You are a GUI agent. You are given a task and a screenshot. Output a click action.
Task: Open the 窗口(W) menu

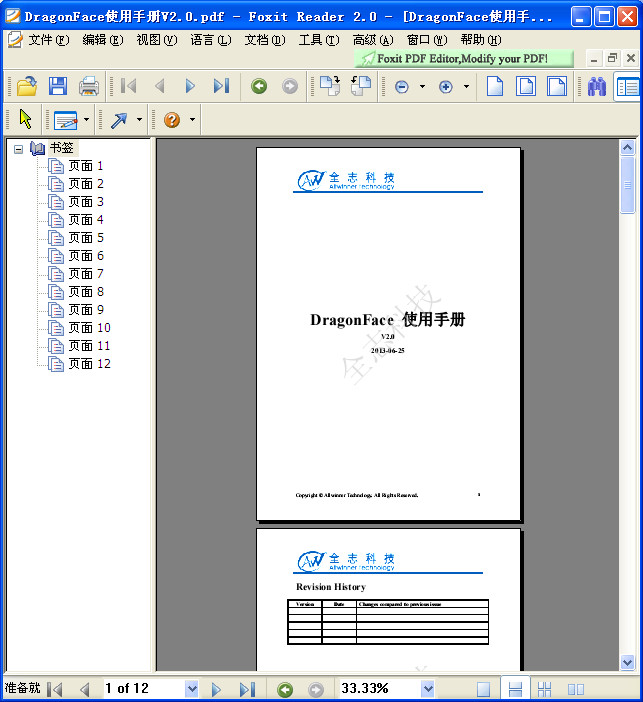tap(427, 40)
